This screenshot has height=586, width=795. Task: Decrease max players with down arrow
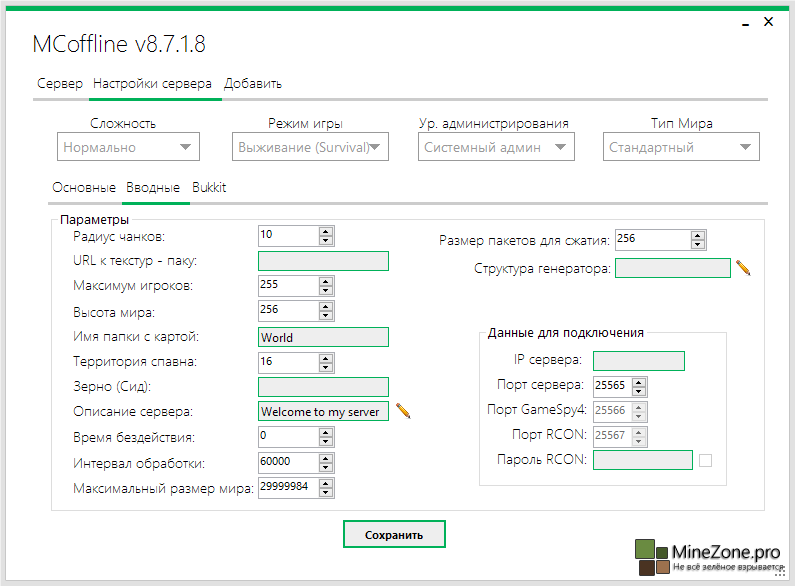point(326,290)
